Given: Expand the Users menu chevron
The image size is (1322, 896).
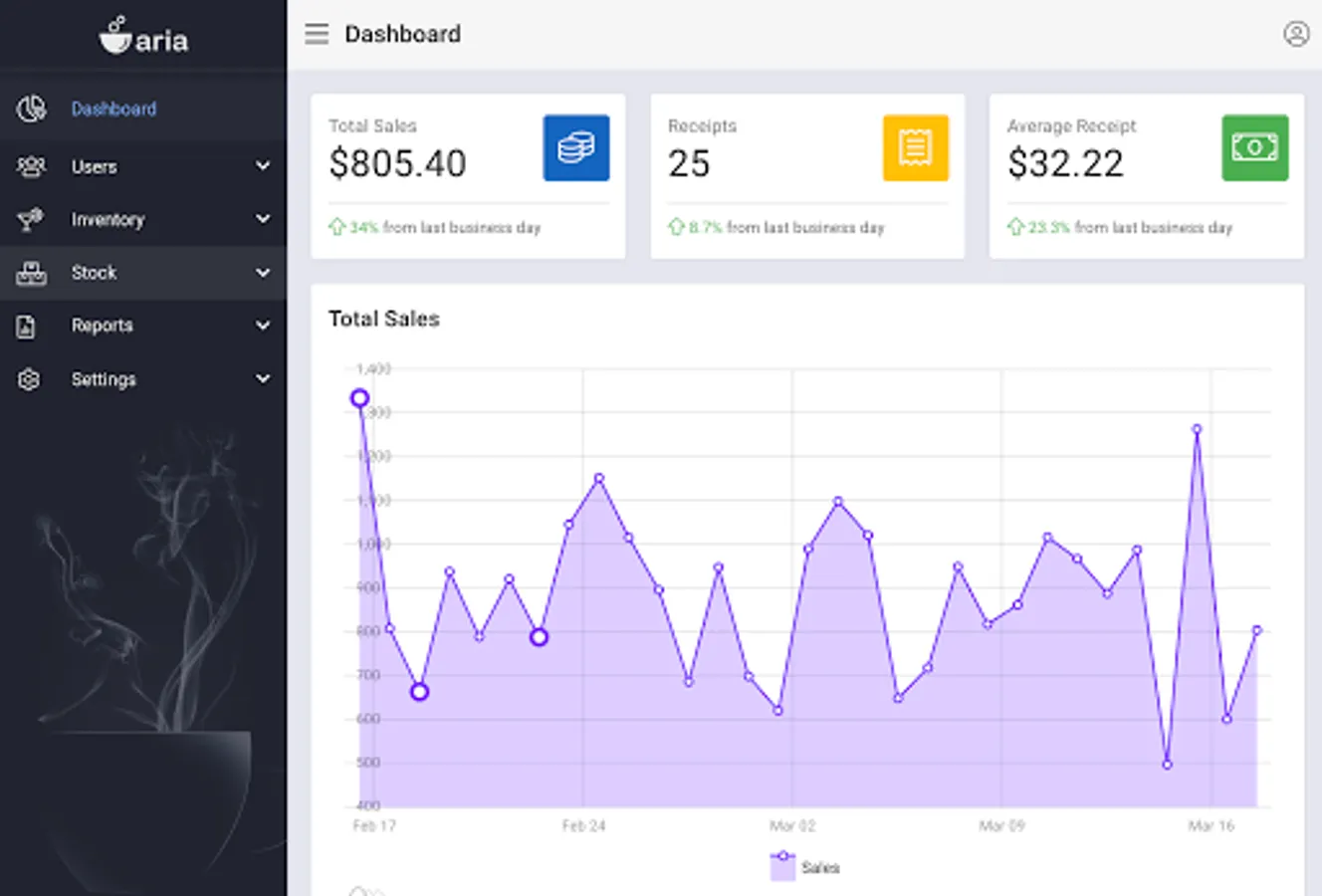Looking at the screenshot, I should pyautogui.click(x=263, y=166).
